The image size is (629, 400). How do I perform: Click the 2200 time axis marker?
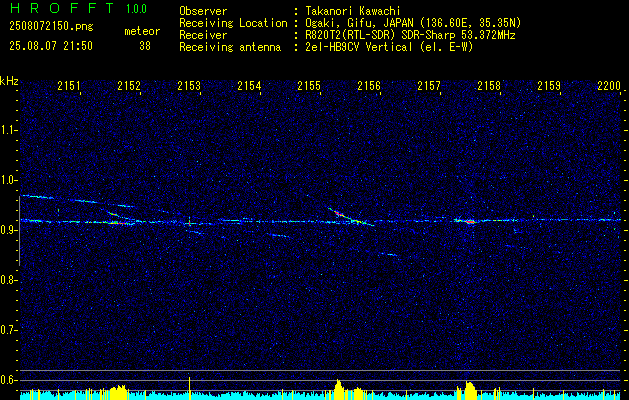609,85
